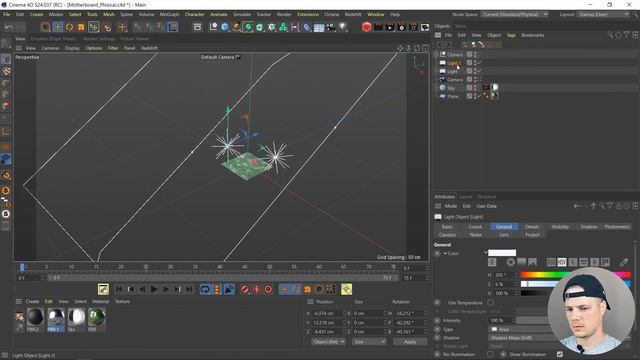The image size is (640, 360).
Task: Go to the end of animation
Action: pyautogui.click(x=189, y=289)
